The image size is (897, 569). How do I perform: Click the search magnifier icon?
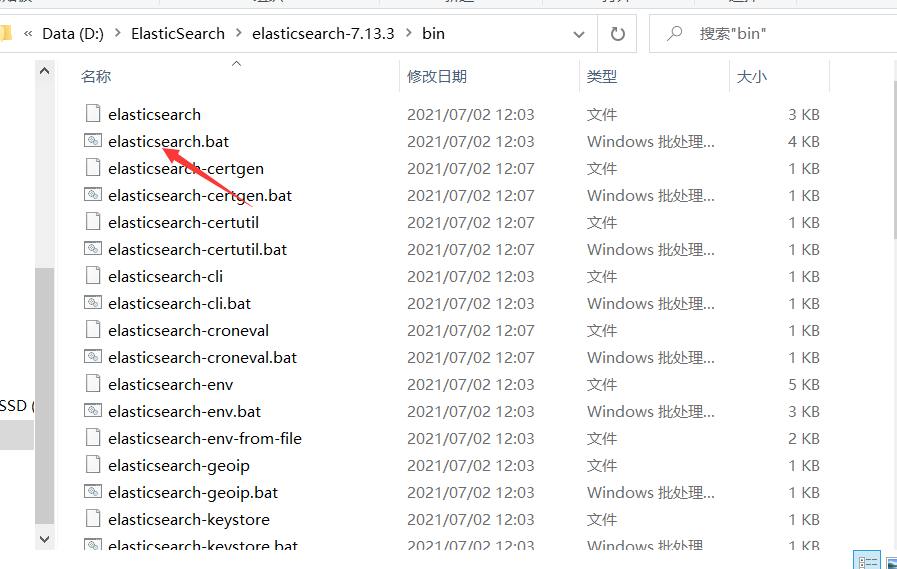675,33
